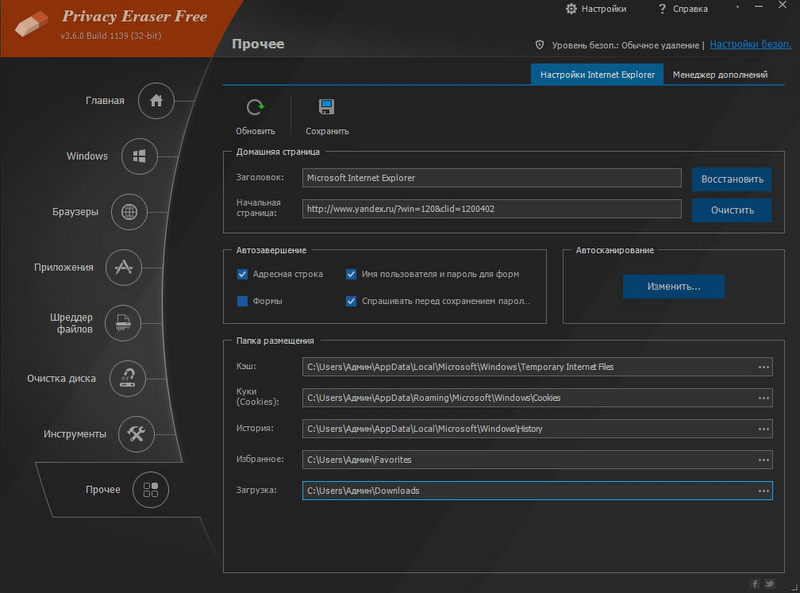Click the Загрузка path field
The width and height of the screenshot is (800, 593).
[537, 491]
